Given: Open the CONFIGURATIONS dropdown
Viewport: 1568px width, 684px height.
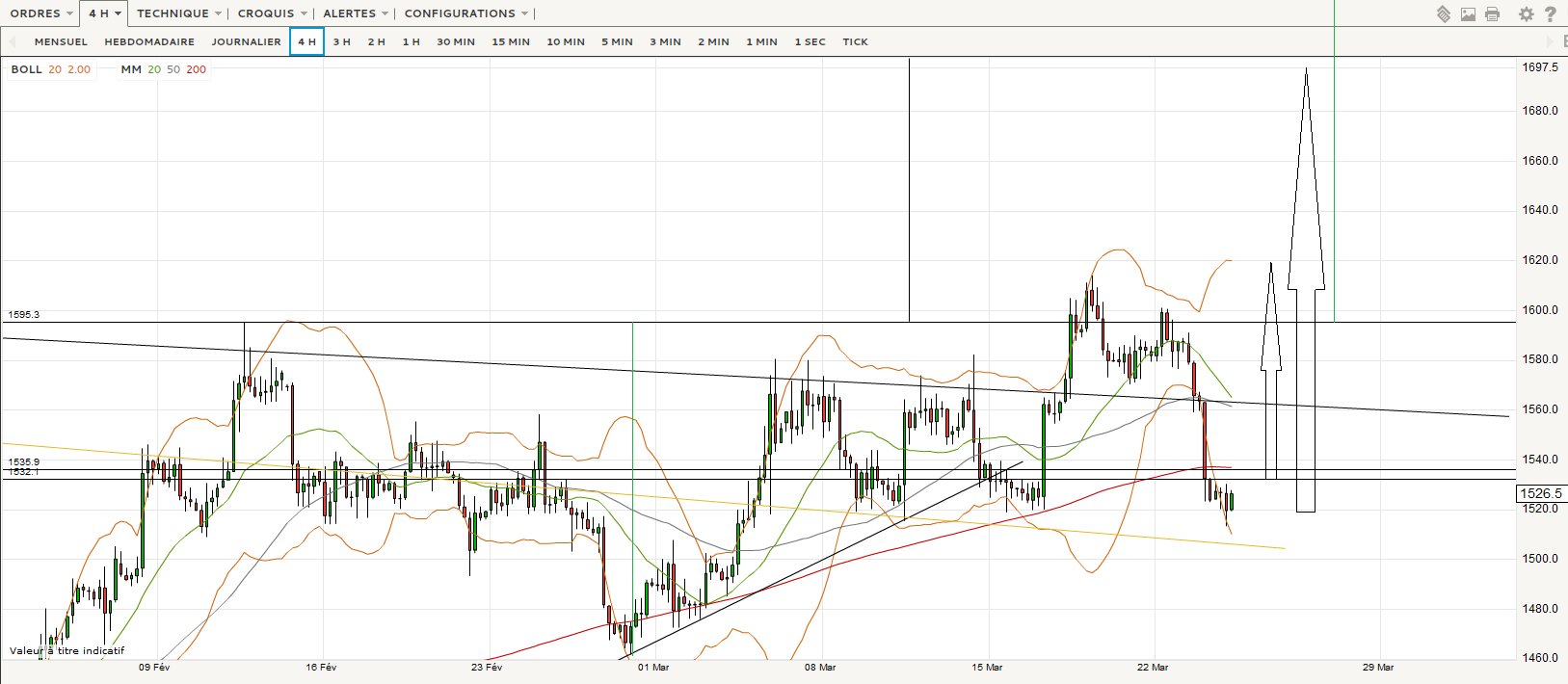Looking at the screenshot, I should [466, 13].
